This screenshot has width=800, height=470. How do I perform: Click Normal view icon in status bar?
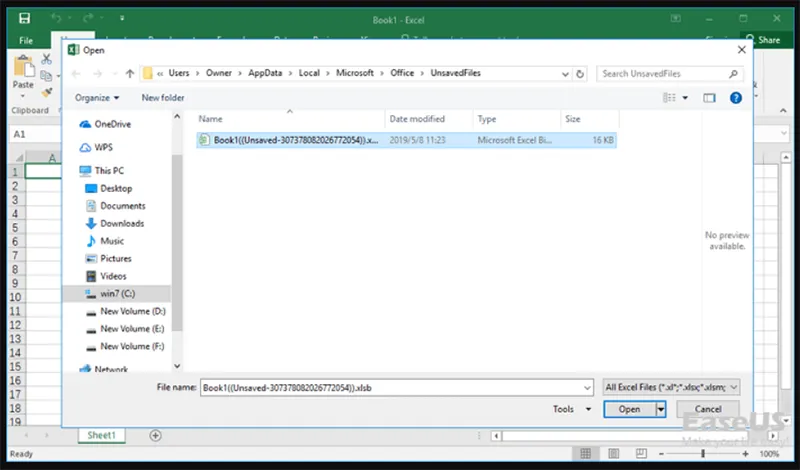(x=585, y=453)
